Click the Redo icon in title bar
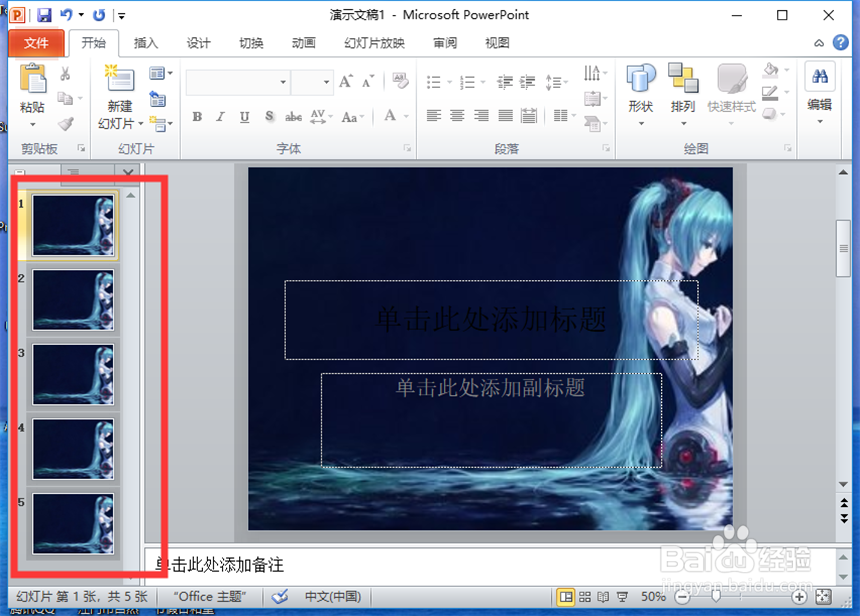The height and width of the screenshot is (616, 860). [x=99, y=15]
